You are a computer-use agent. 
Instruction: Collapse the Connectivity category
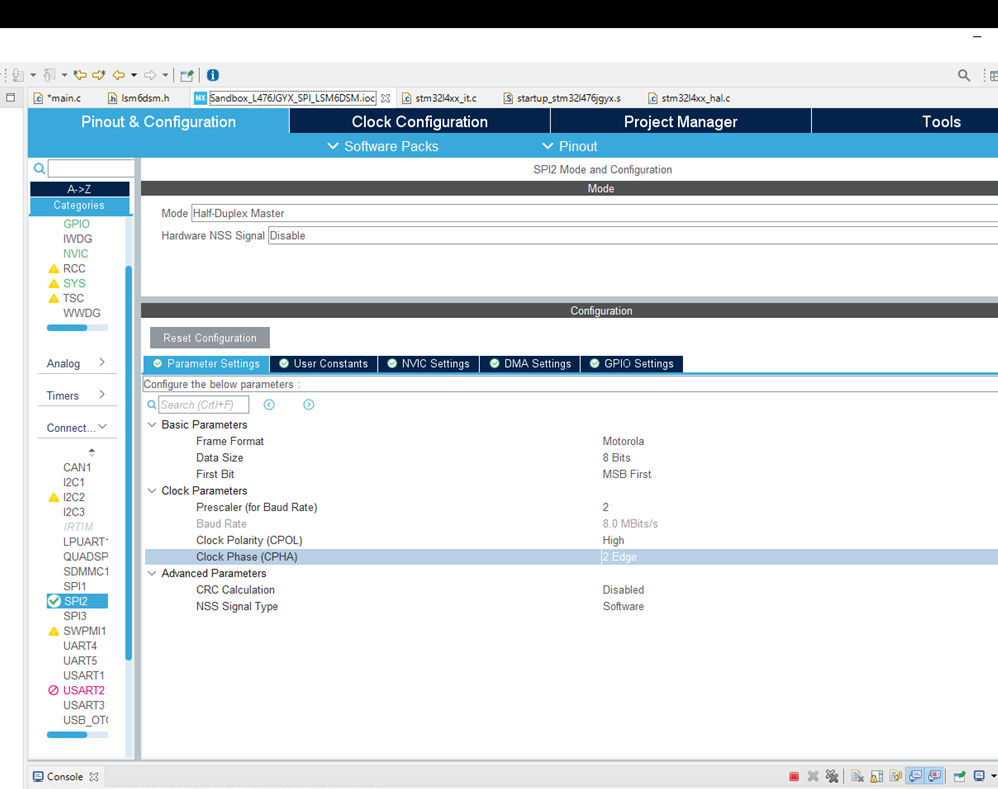coord(76,428)
